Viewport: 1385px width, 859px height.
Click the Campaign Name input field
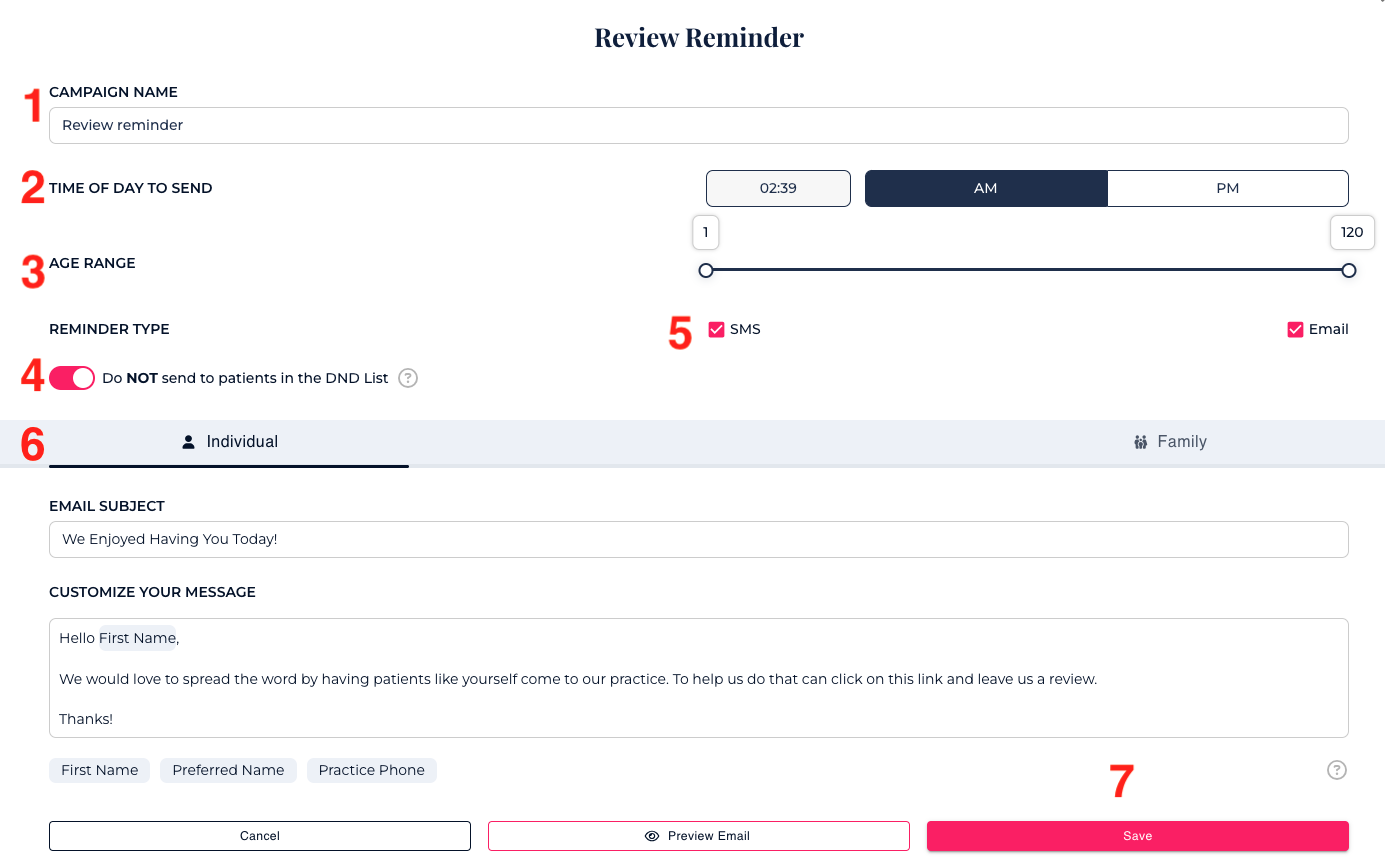pyautogui.click(x=698, y=126)
